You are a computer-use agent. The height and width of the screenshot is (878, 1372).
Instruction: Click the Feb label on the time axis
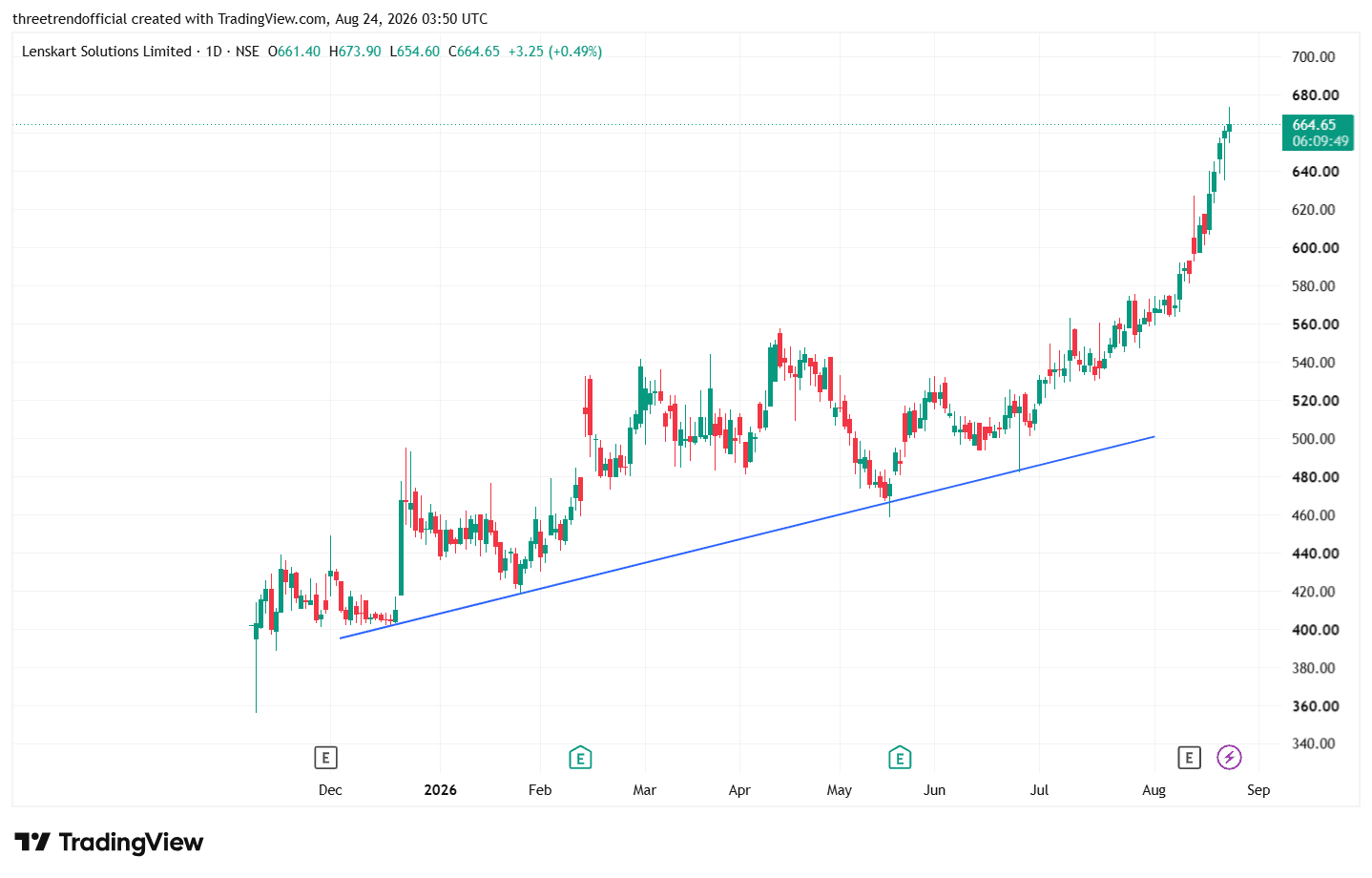click(x=540, y=790)
